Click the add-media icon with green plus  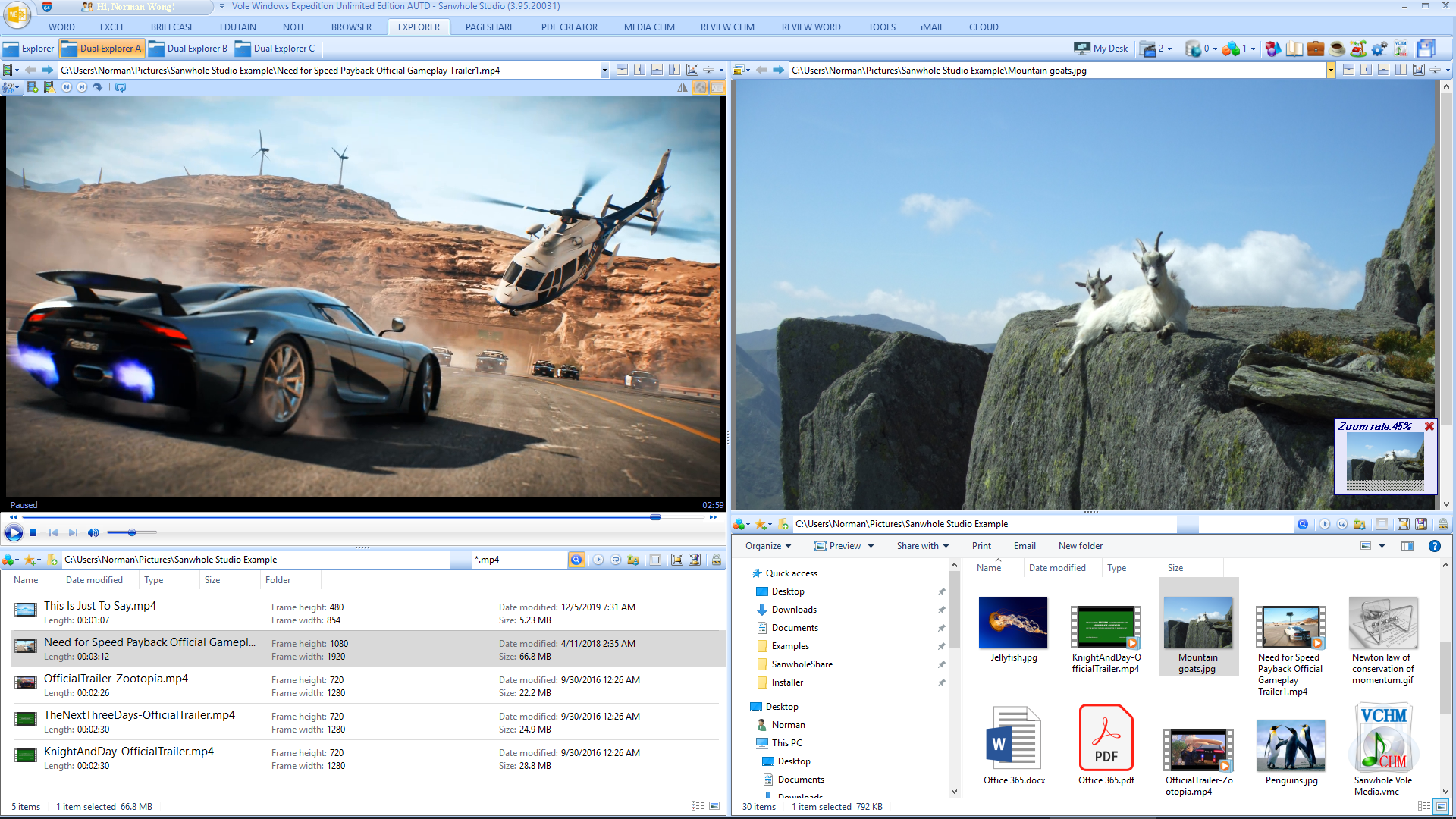32,87
